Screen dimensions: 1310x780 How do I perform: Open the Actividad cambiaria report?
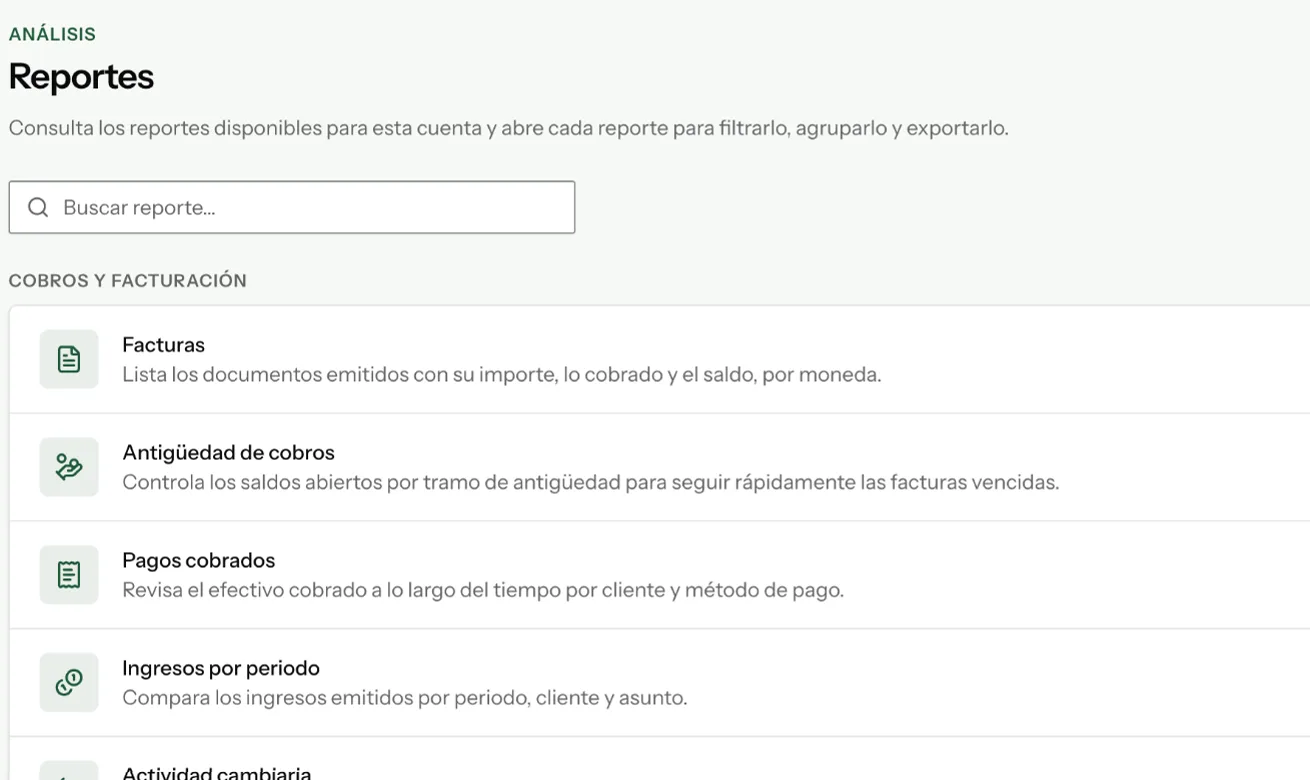(x=660, y=760)
